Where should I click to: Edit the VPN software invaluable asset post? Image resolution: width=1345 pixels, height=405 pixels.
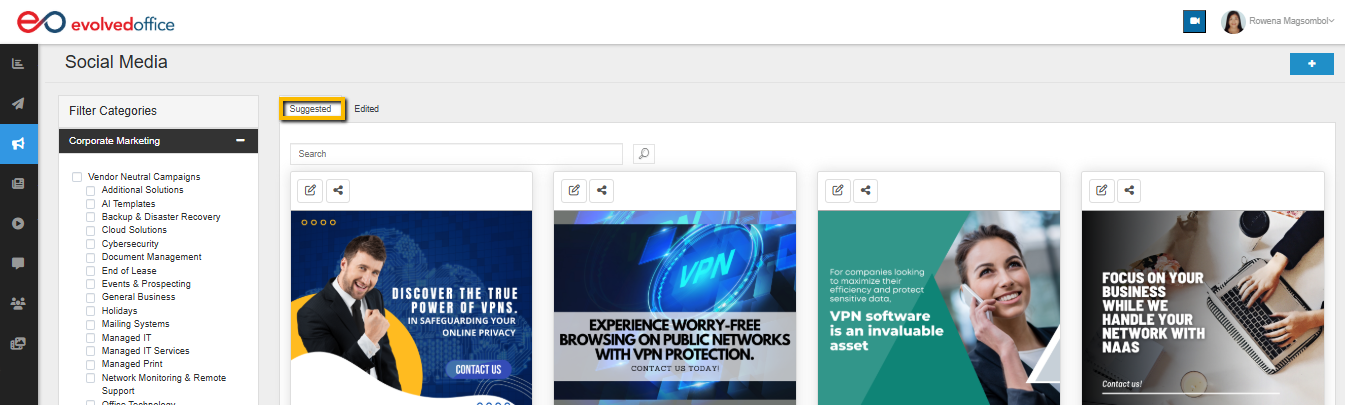(x=838, y=190)
